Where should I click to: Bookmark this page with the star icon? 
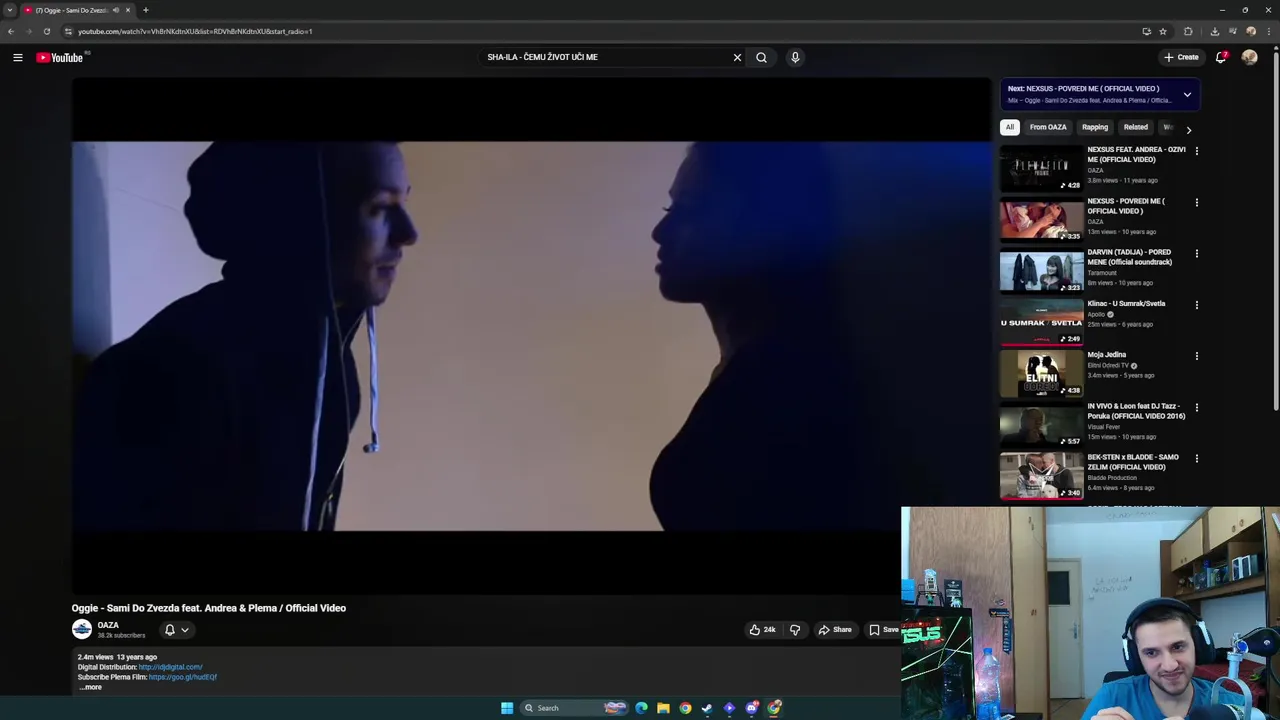1163,31
